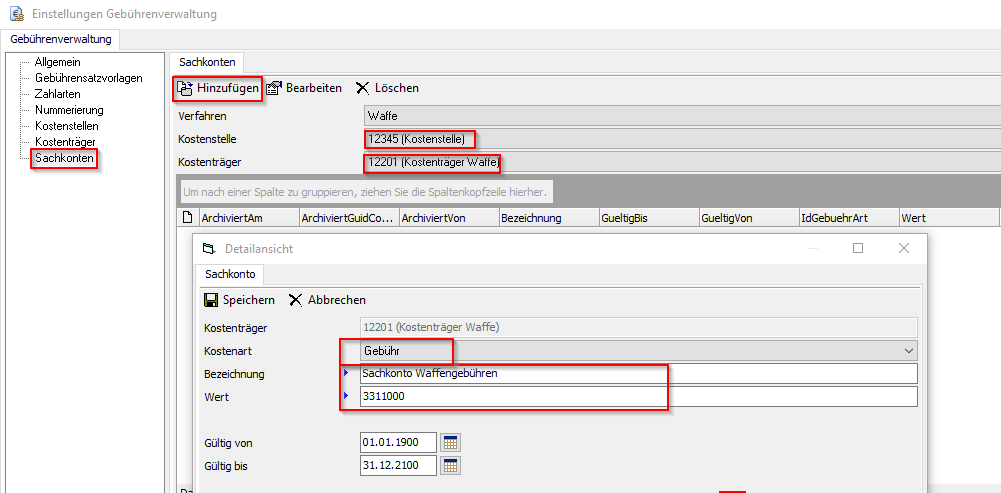Image resolution: width=1001 pixels, height=493 pixels.
Task: Select Kostenträger in the settings tree
Action: tap(65, 142)
